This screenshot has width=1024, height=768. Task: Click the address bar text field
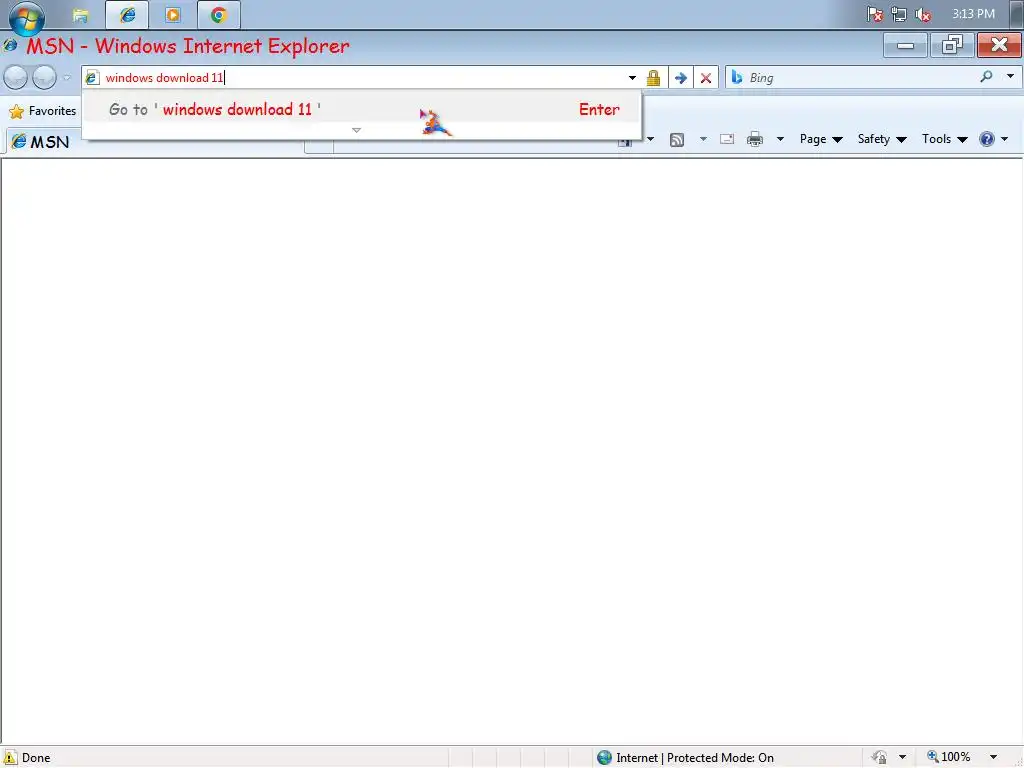point(362,78)
